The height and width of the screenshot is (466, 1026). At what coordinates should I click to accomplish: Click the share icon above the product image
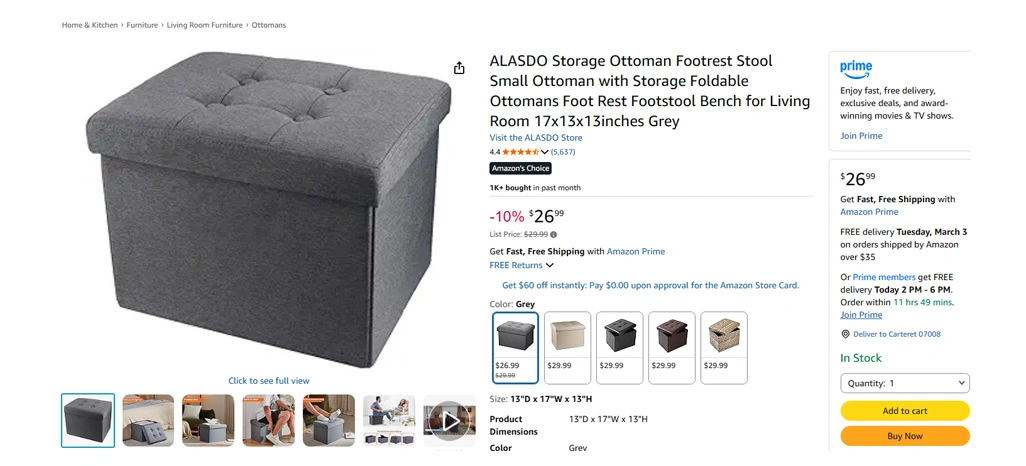(459, 68)
